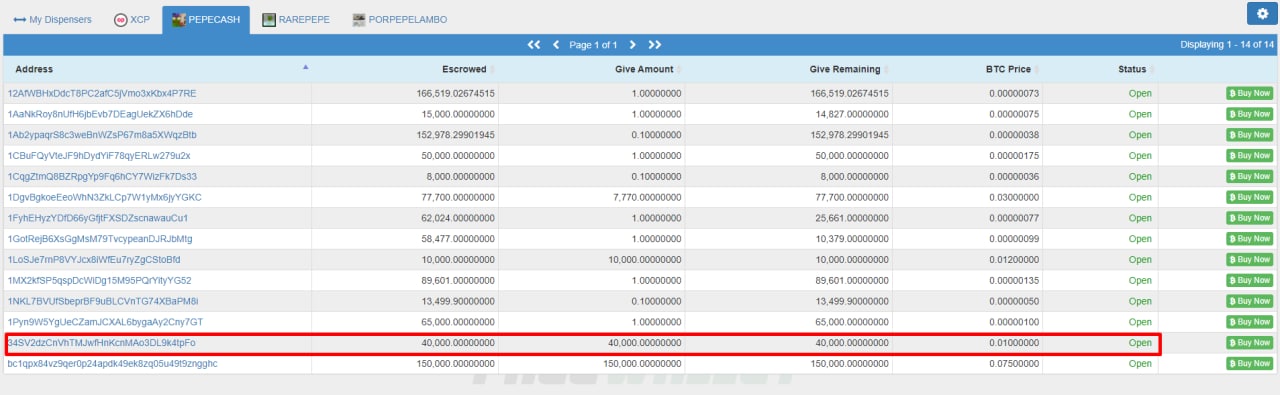Open address link starting 1CqgZtmQ8BZRpgYp9
This screenshot has height=395, width=1280.
point(102,176)
